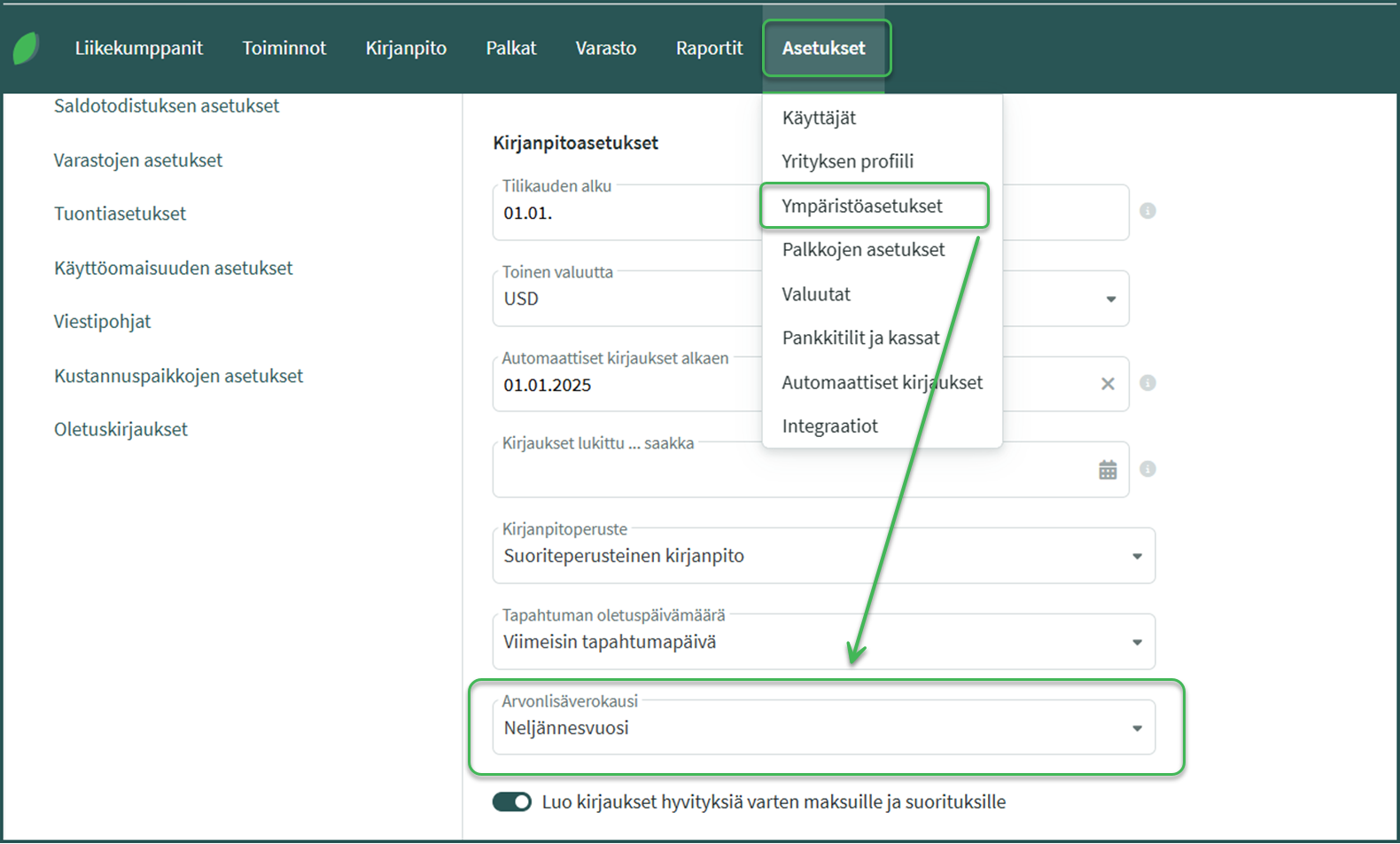Screen dimensions: 1400x844
Task: Choose Käyttäjät in the settings menu
Action: (819, 118)
